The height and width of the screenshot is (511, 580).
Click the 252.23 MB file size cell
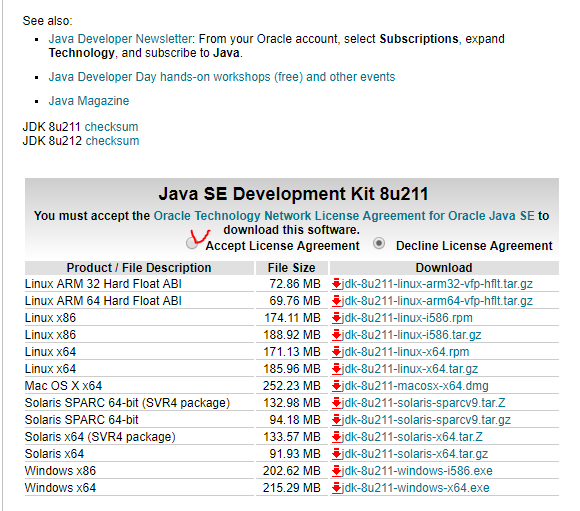pos(292,386)
